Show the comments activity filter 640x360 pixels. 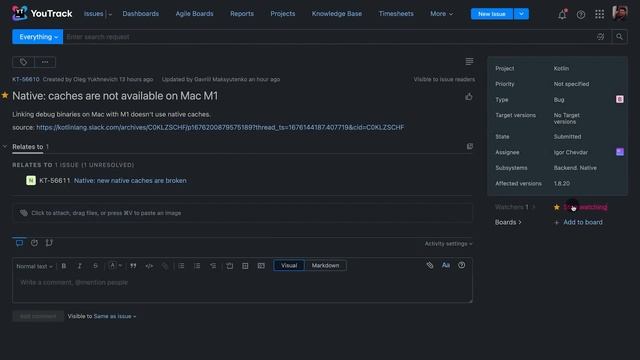tap(19, 243)
